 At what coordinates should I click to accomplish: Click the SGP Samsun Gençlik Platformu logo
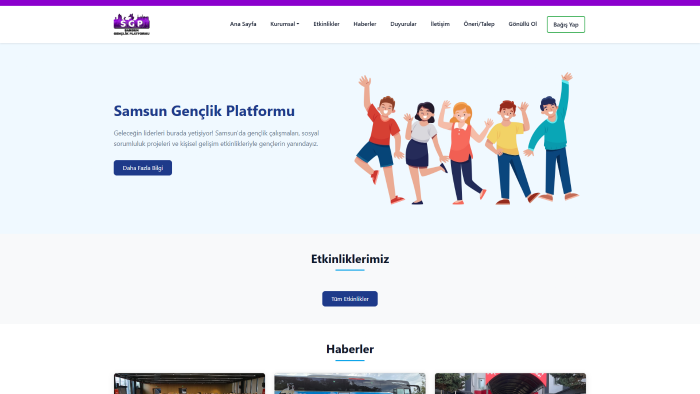click(x=132, y=24)
